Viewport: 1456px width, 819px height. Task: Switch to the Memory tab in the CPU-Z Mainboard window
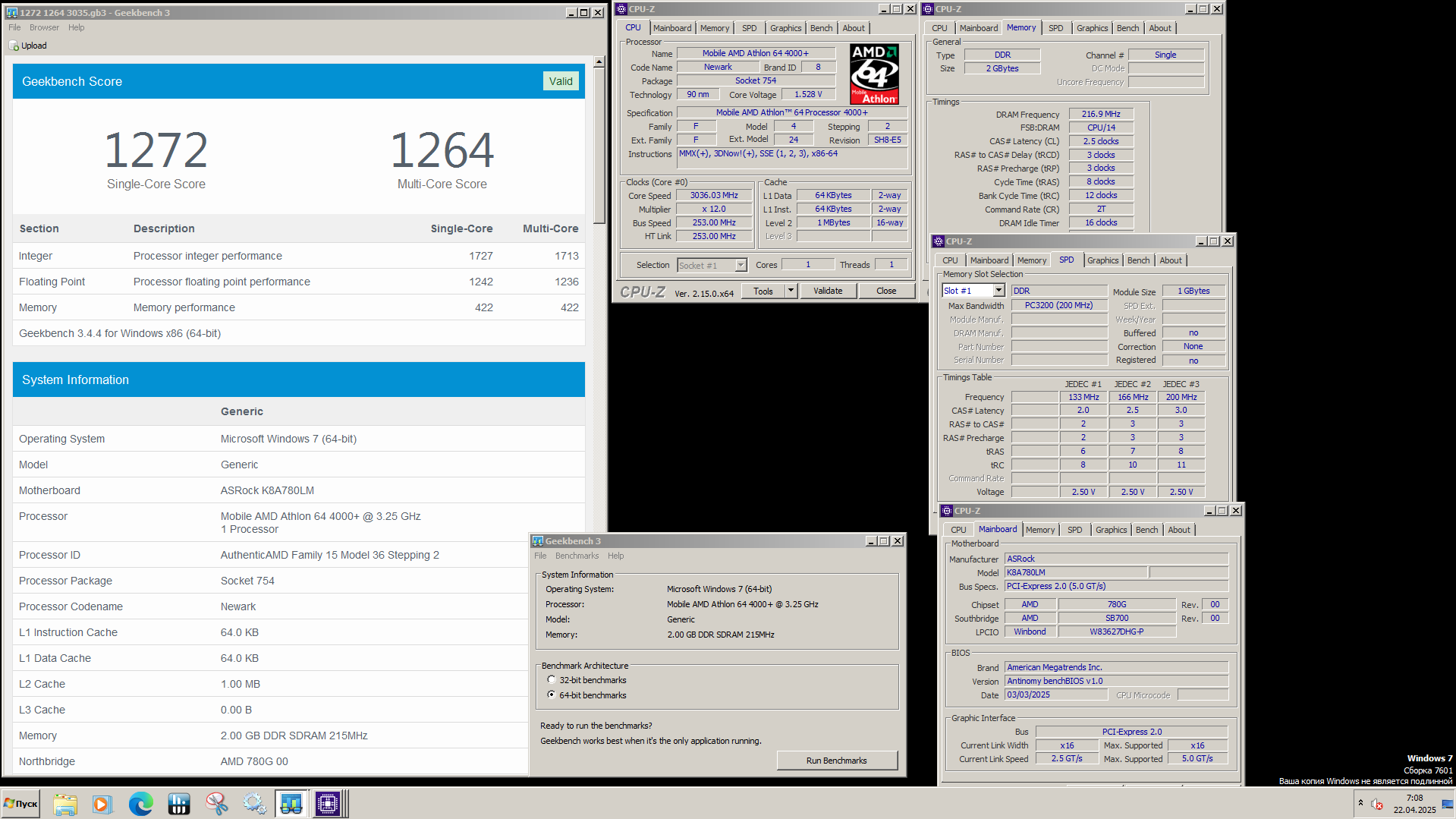pyautogui.click(x=1039, y=530)
